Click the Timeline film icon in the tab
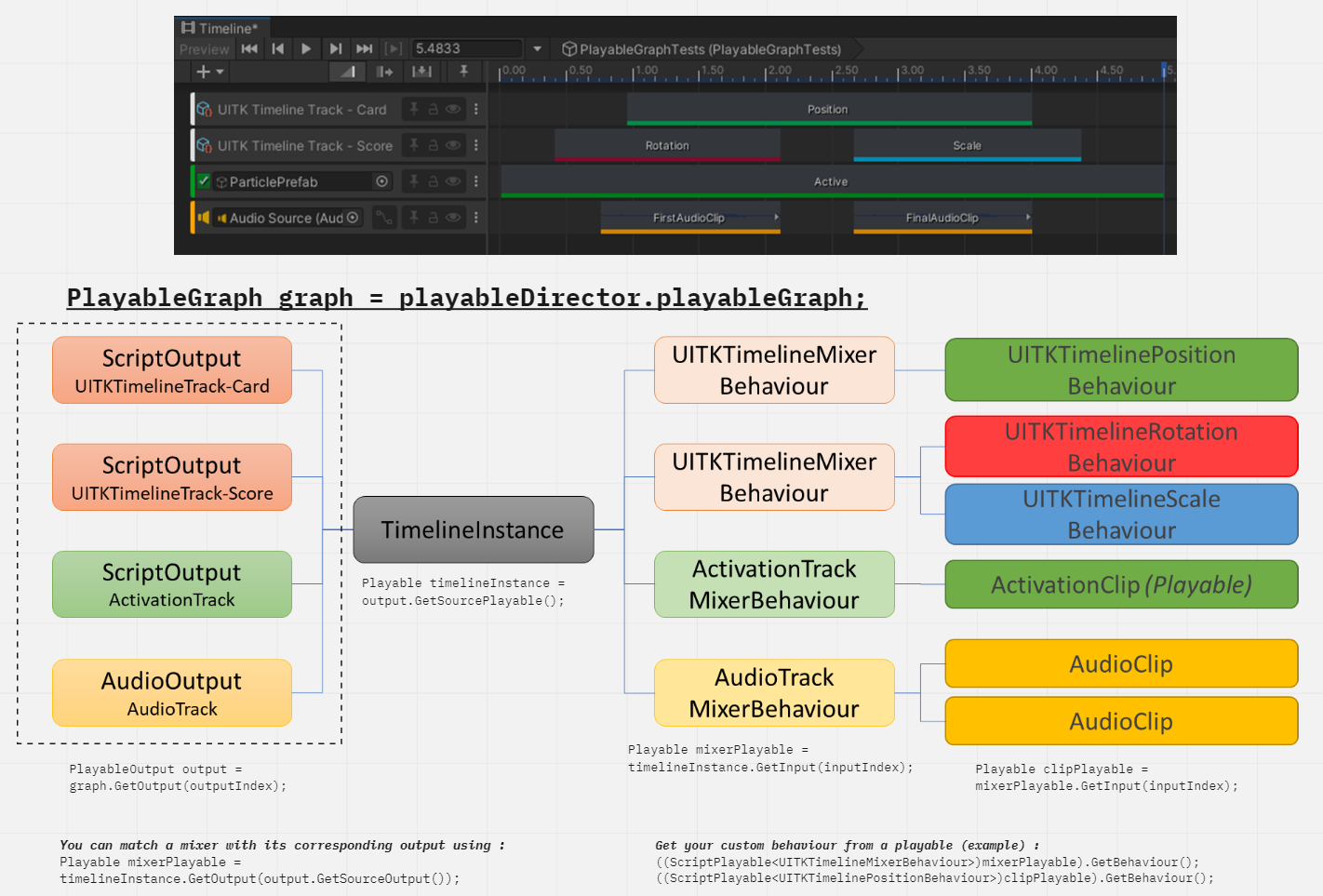This screenshot has height=896, width=1323. 189,25
